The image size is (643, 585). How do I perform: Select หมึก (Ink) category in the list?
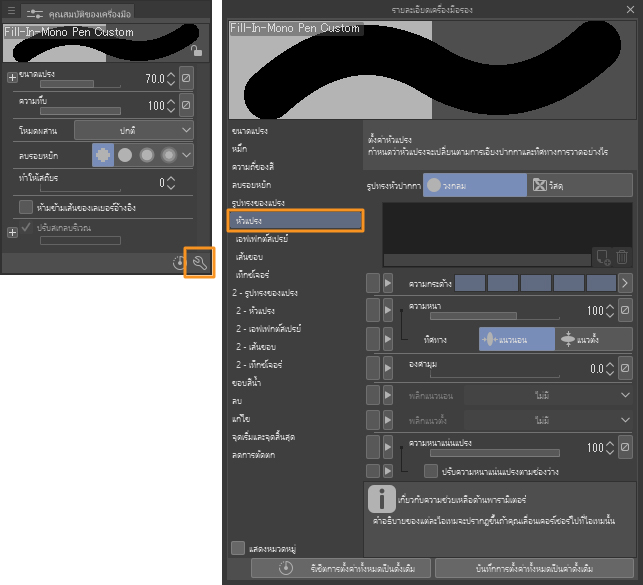tap(240, 147)
